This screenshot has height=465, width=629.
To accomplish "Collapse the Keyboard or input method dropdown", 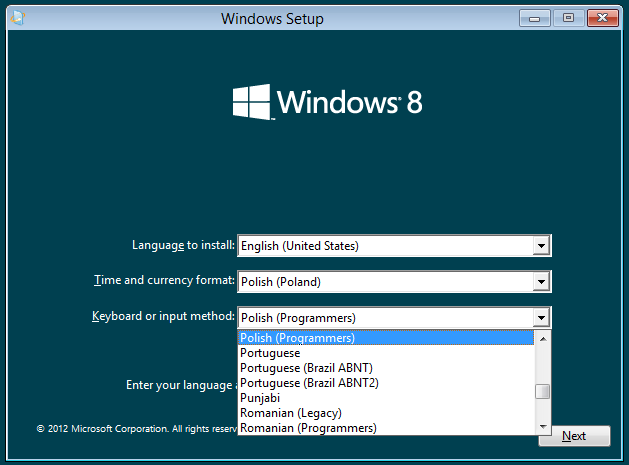I will (541, 318).
